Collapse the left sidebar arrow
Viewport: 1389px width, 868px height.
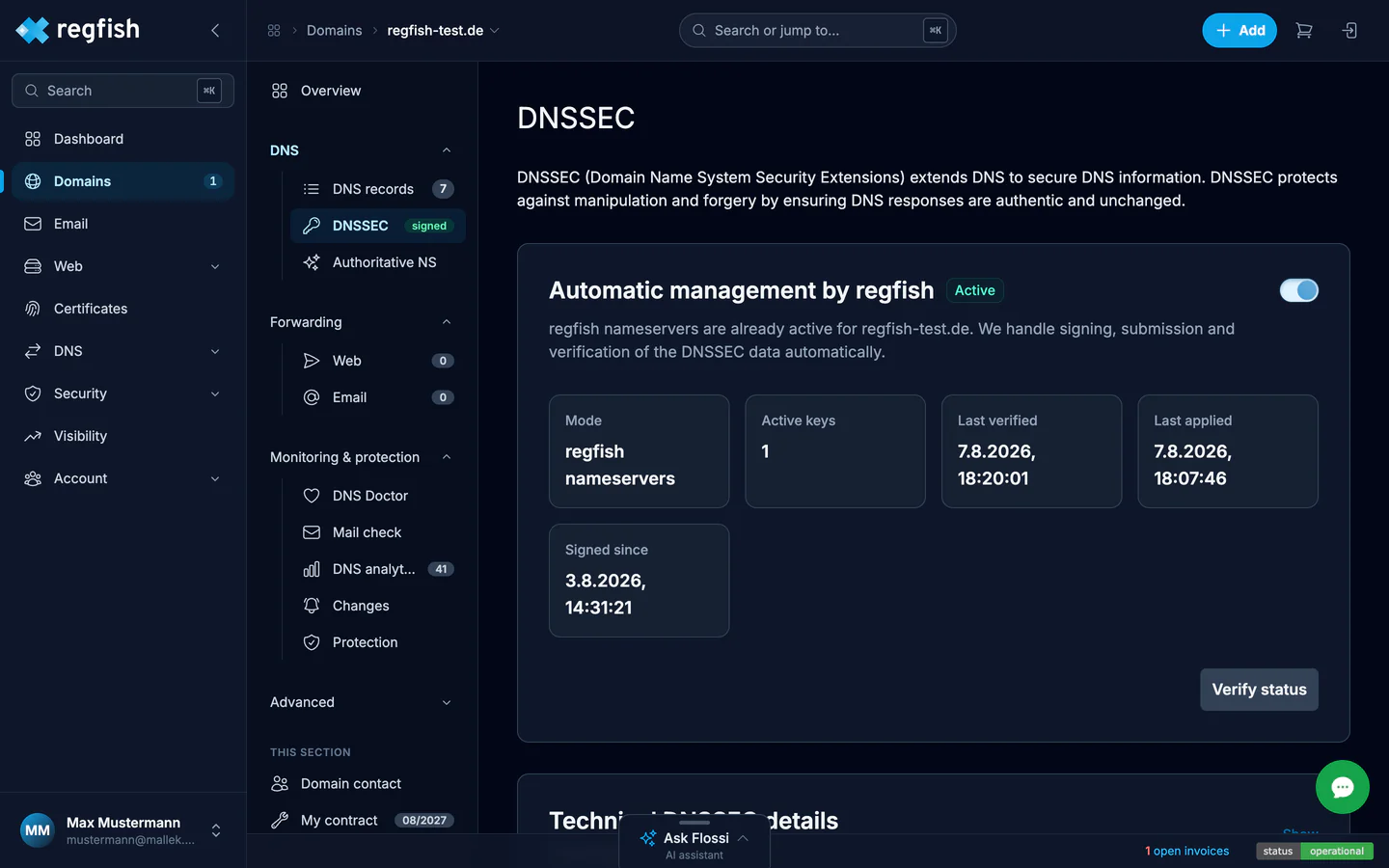pos(215,31)
